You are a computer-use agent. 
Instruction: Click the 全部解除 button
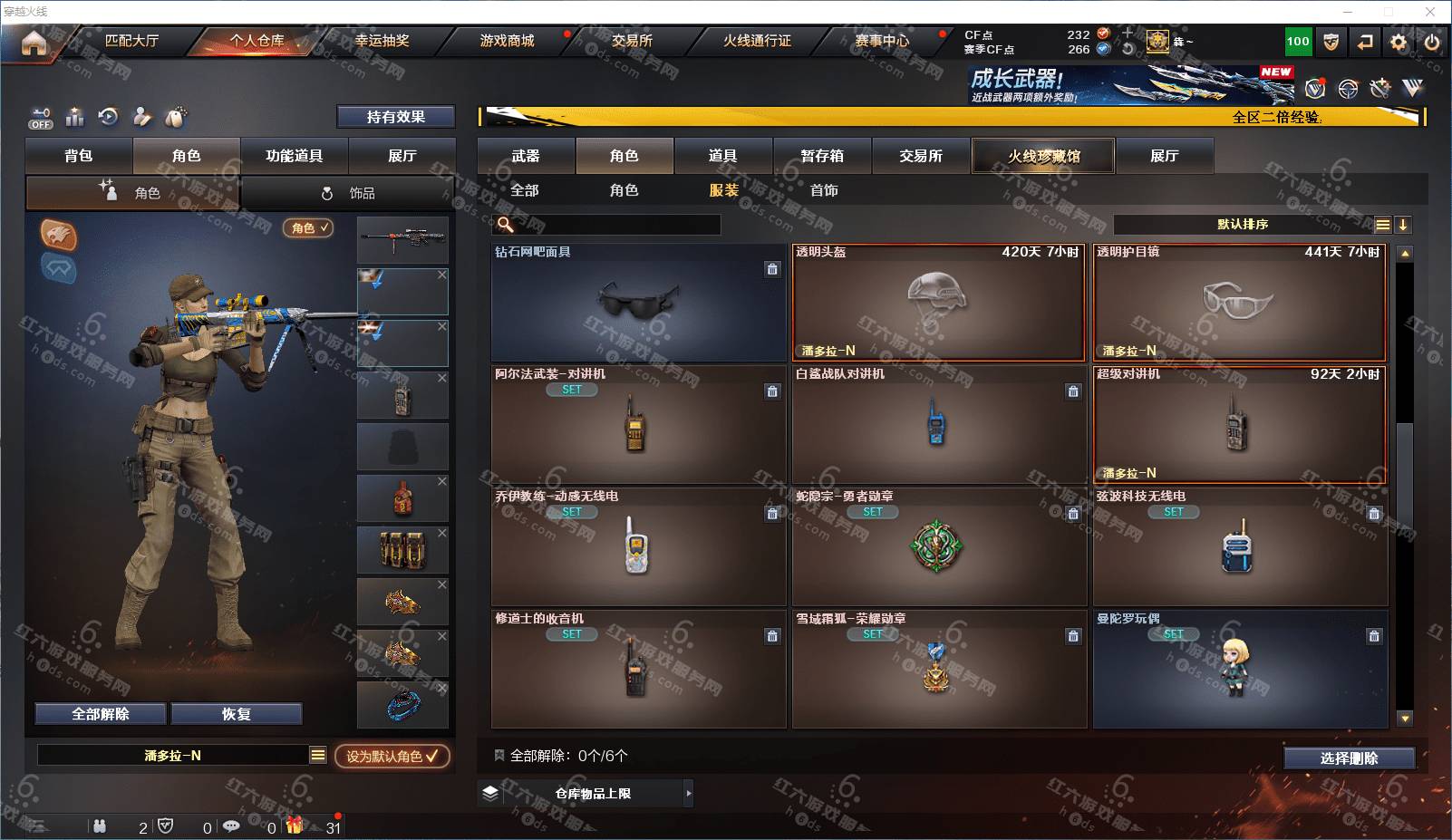click(101, 714)
